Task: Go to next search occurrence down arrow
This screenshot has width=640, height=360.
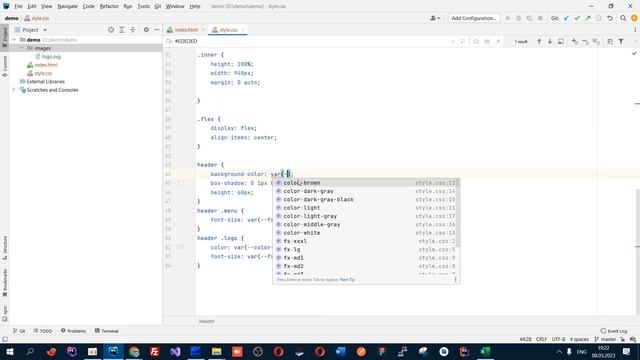Action: pos(550,42)
